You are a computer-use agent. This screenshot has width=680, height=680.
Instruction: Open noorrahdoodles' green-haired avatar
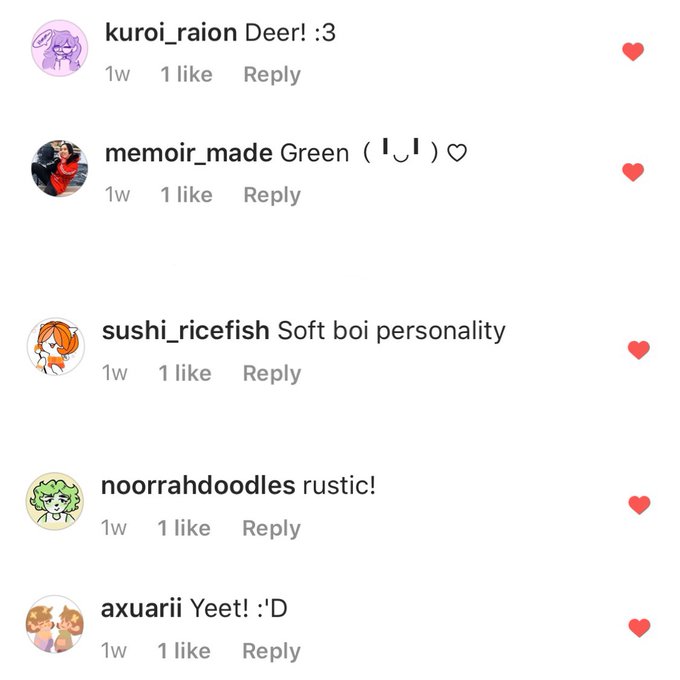(x=55, y=501)
